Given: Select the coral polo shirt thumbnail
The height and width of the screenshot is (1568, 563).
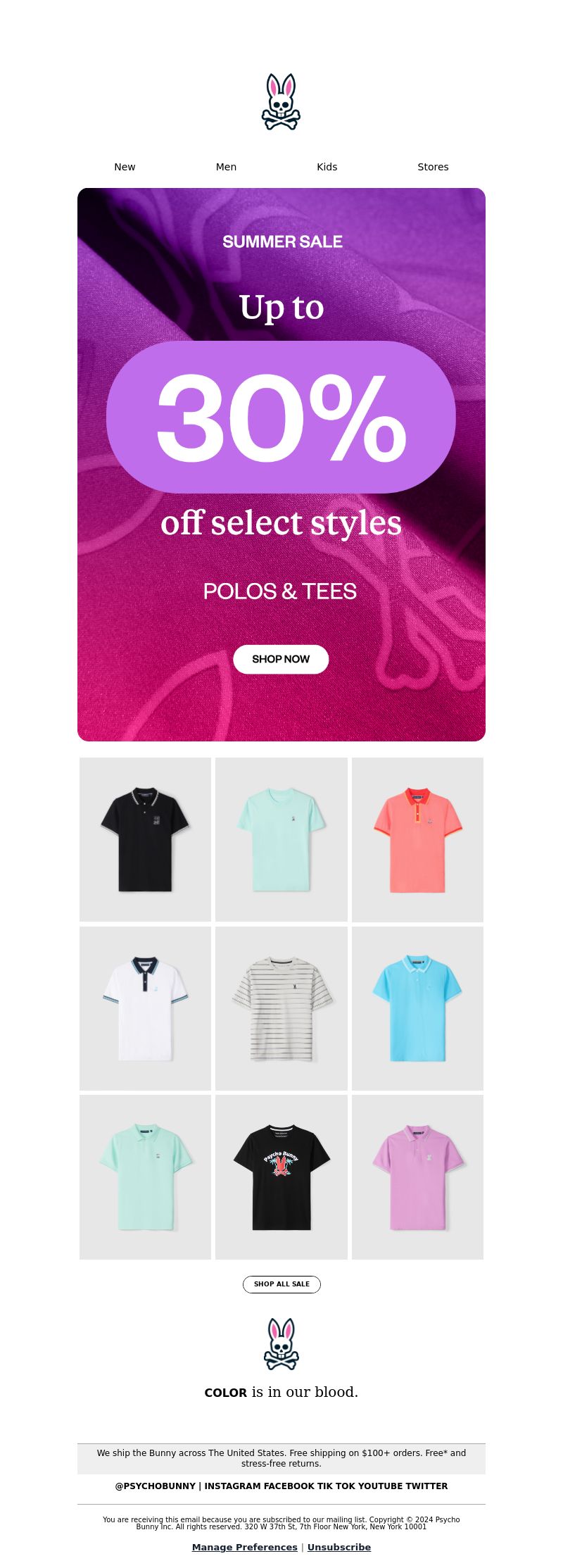Looking at the screenshot, I should click(x=417, y=839).
